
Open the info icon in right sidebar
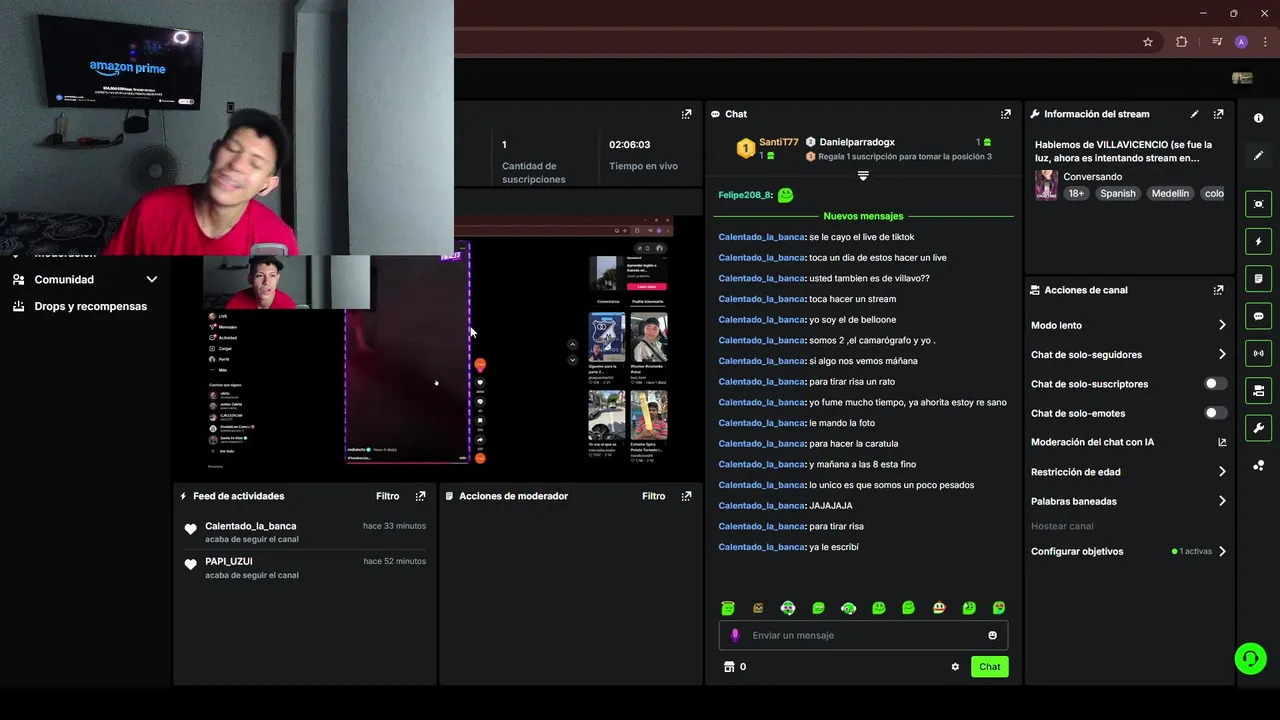click(x=1258, y=118)
